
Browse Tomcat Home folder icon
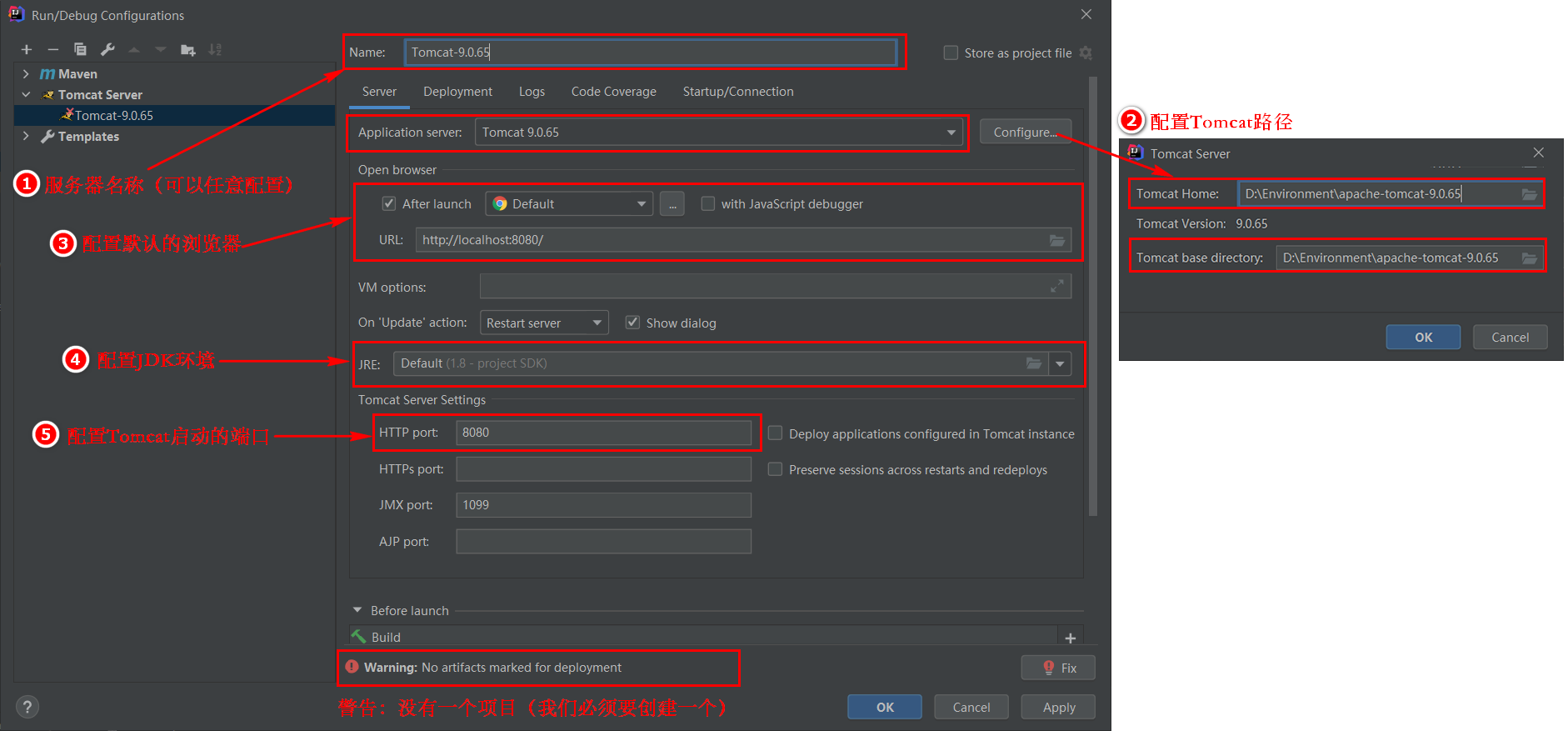1530,194
